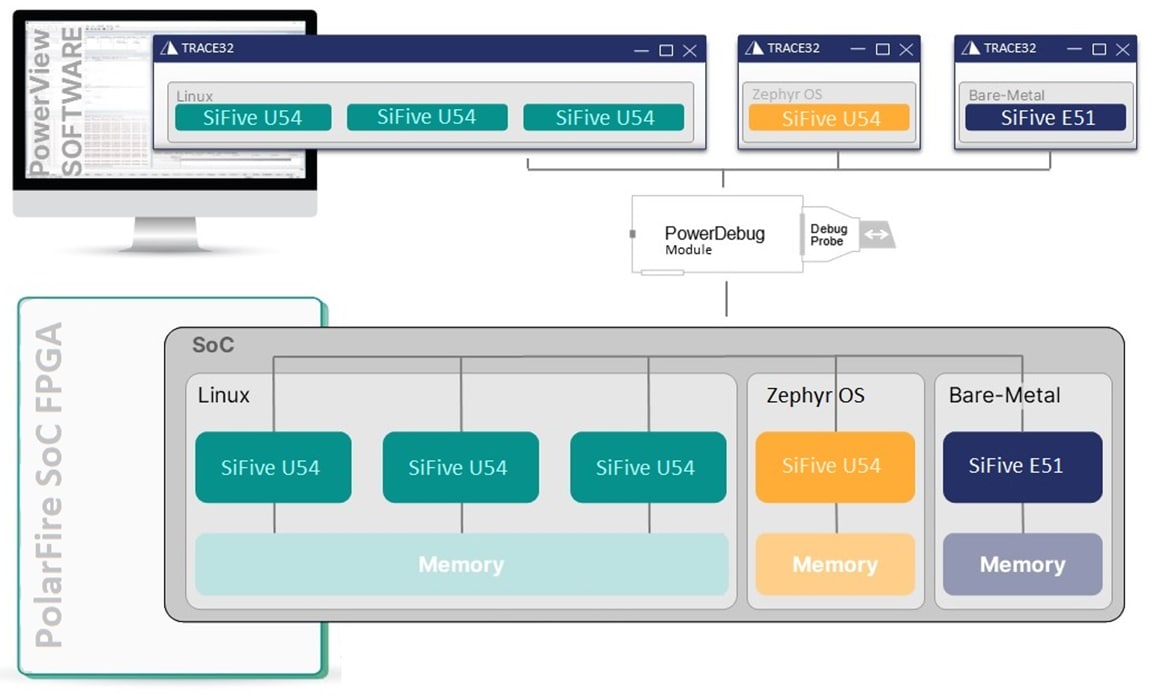Click the Zephyr OS Memory block in SoC

coord(835,564)
